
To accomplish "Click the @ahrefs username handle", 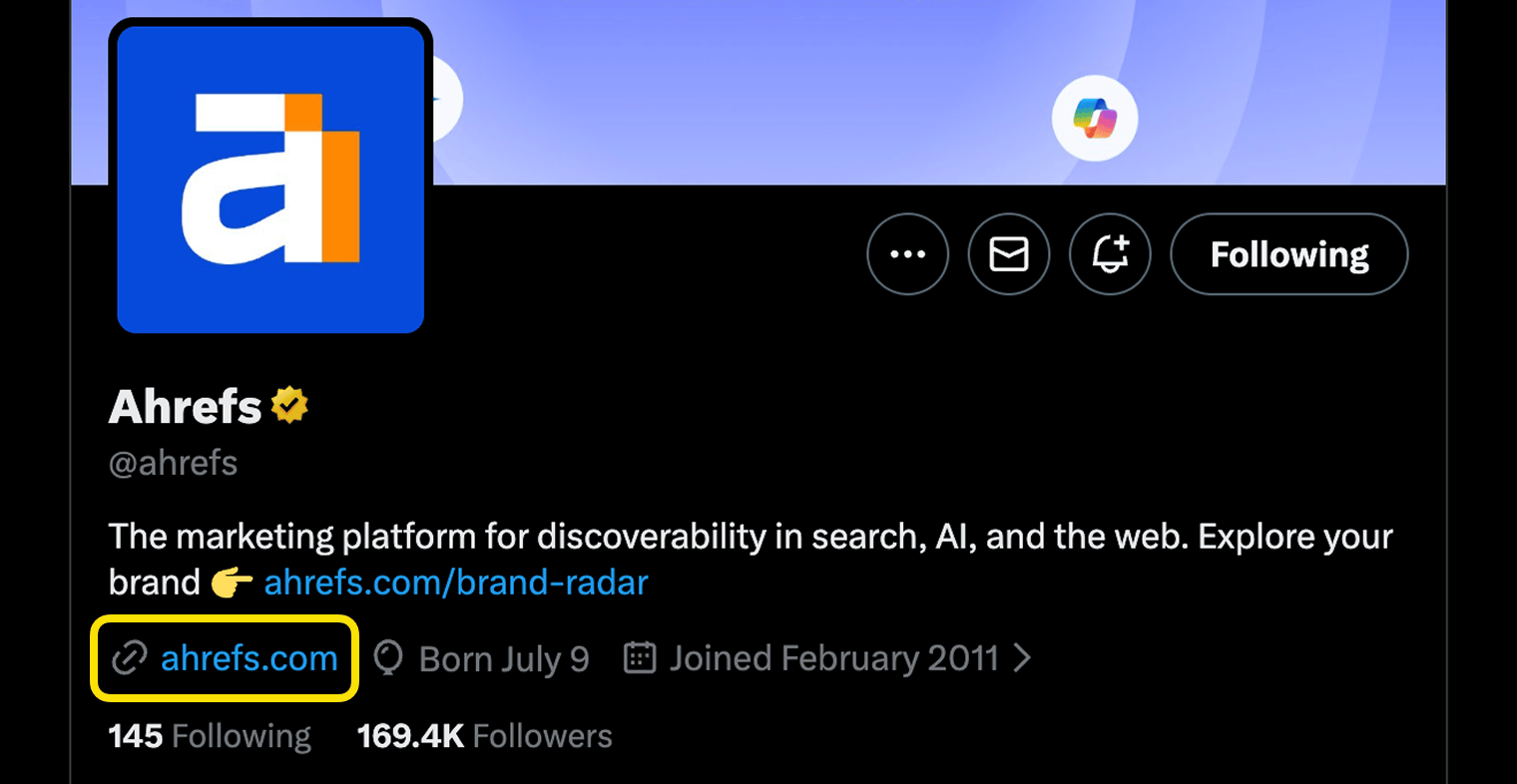I will tap(172, 462).
